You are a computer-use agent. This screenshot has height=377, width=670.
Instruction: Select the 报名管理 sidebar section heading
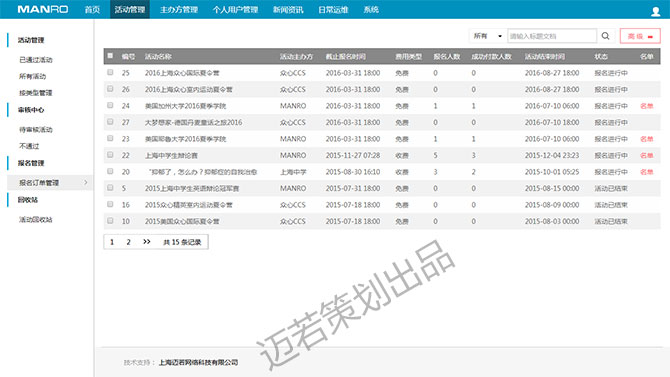click(x=31, y=163)
